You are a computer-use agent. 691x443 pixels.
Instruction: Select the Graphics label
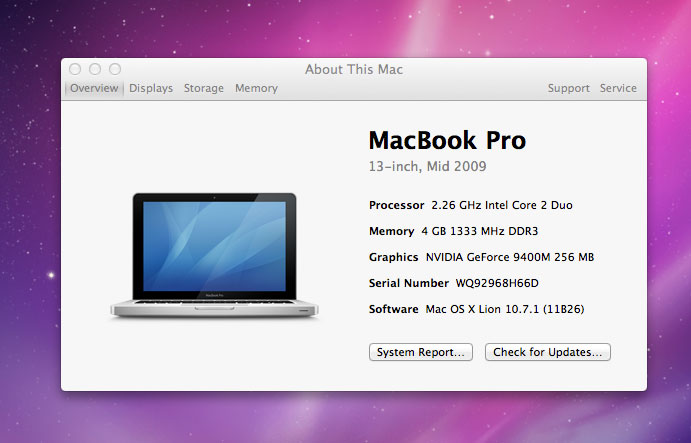click(394, 257)
